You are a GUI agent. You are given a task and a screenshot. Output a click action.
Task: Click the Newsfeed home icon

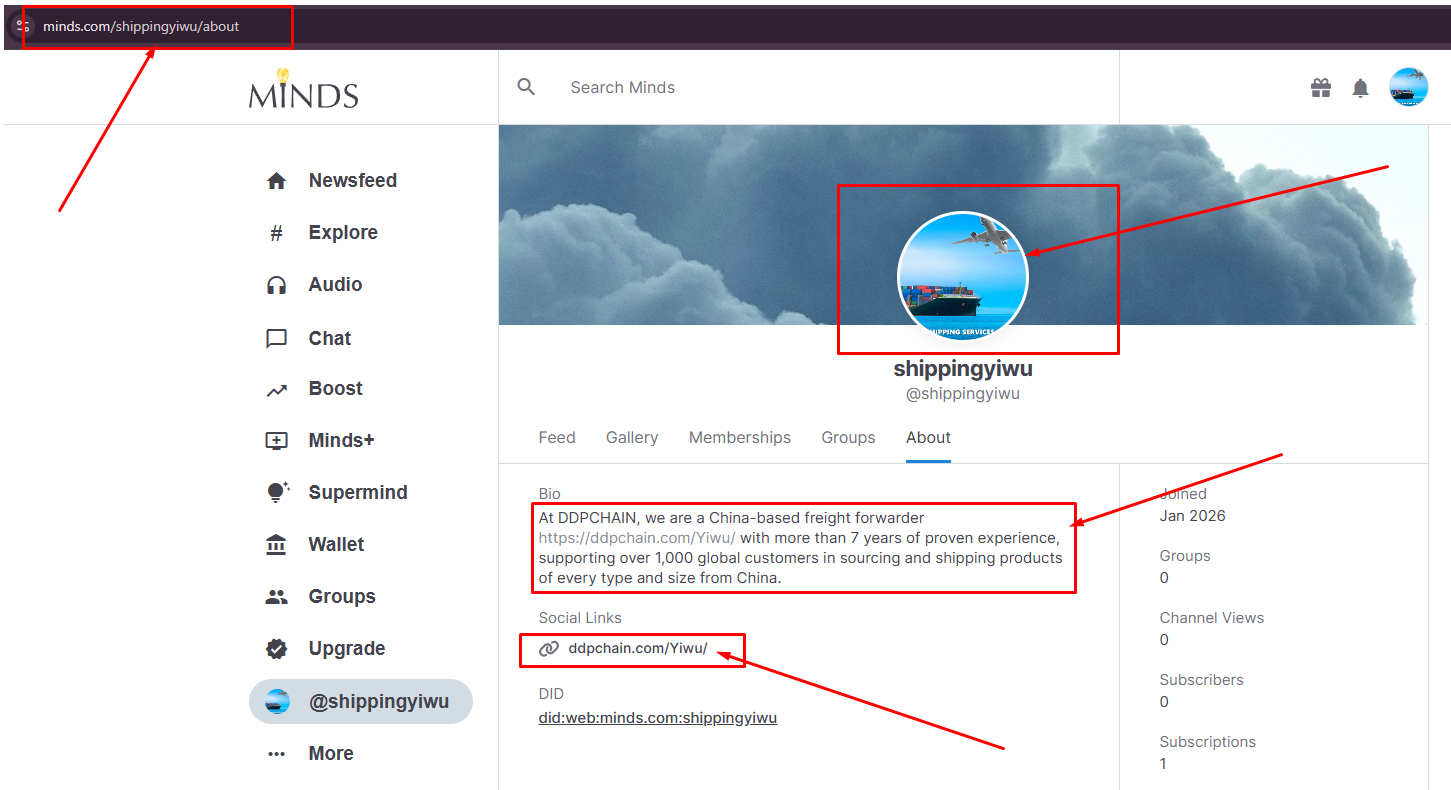pyautogui.click(x=277, y=181)
